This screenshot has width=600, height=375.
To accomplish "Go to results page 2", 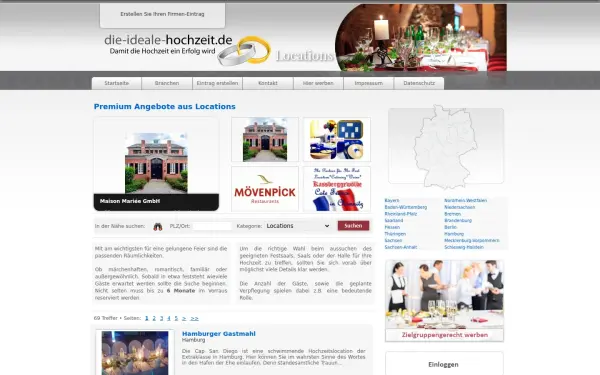I will click(154, 318).
